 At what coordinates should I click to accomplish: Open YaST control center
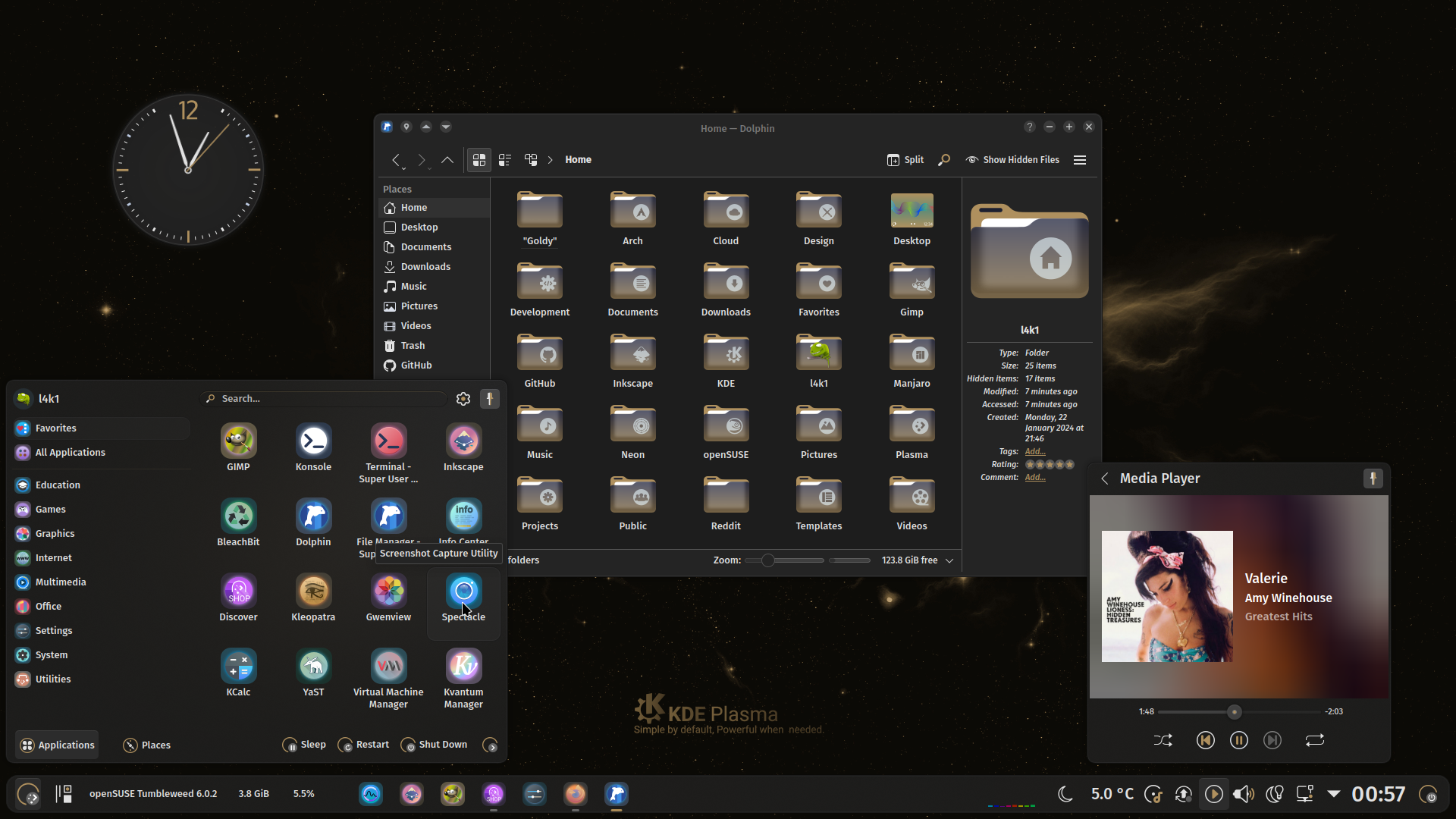(313, 673)
